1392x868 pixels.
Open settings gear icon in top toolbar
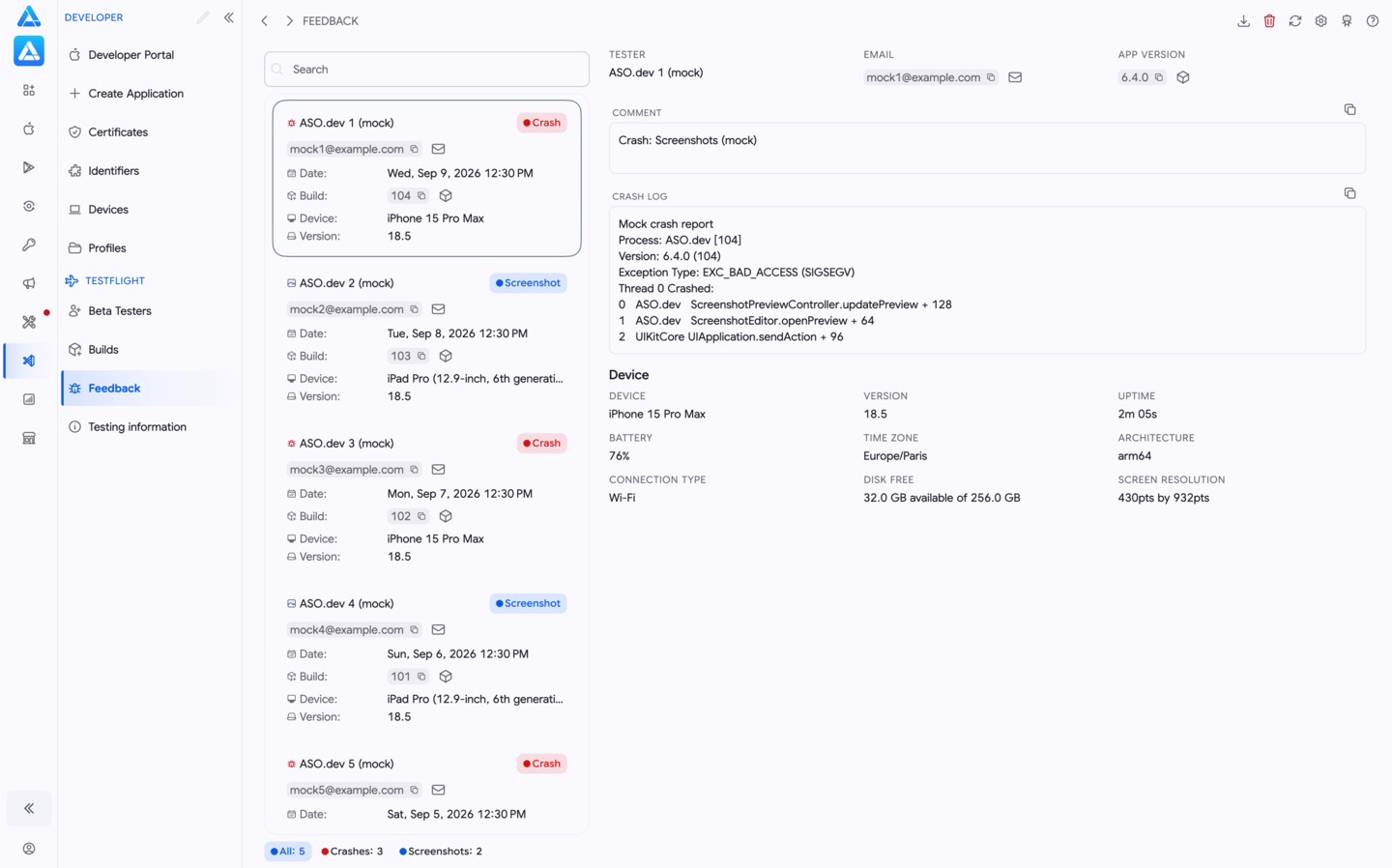[1321, 21]
